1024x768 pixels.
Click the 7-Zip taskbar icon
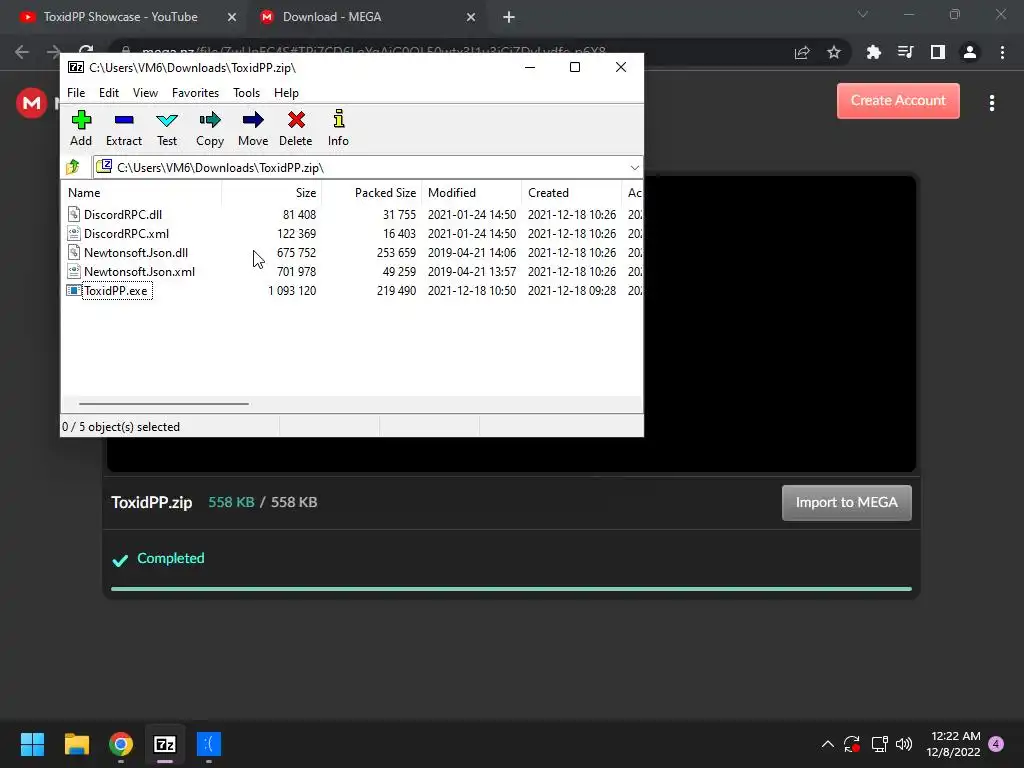[x=165, y=744]
